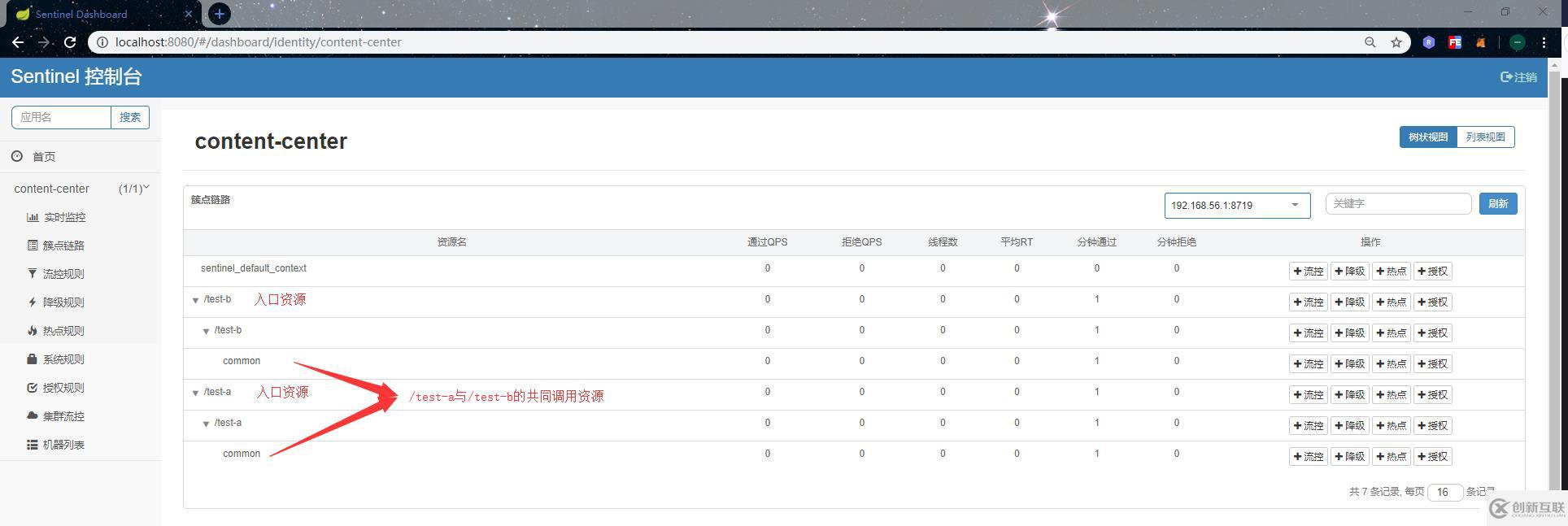
Task: Add 授权 rule for sentinel_default_context
Action: pyautogui.click(x=1433, y=272)
